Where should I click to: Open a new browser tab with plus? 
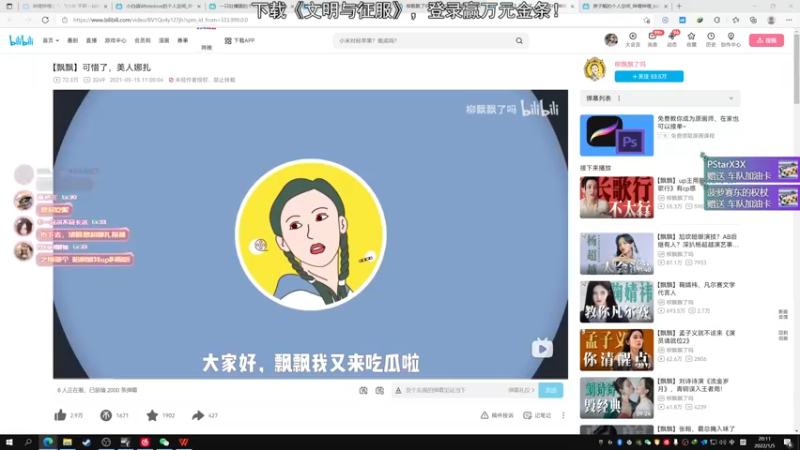[679, 6]
